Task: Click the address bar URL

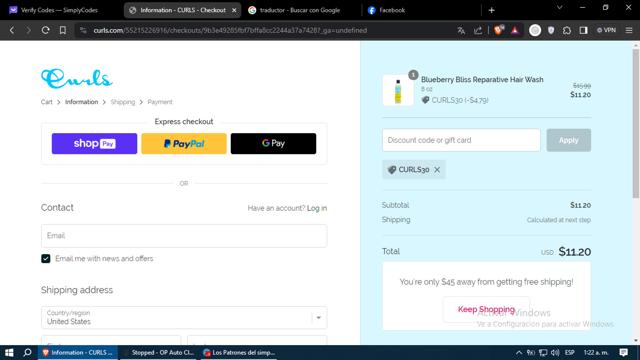Action: click(230, 30)
